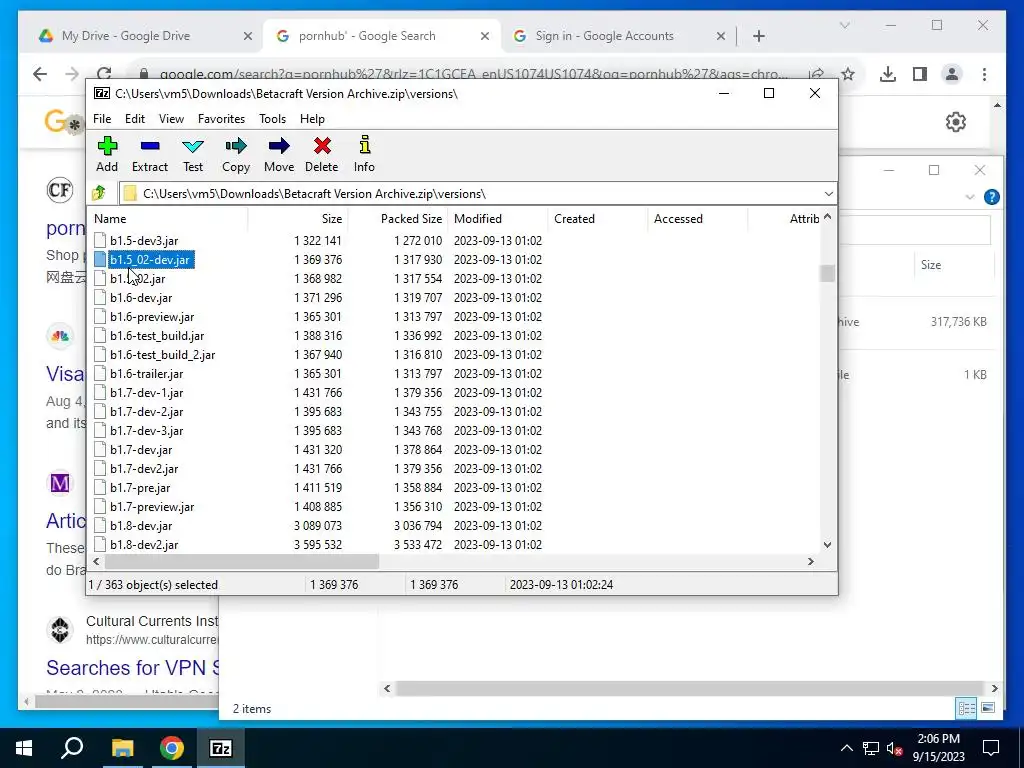The height and width of the screenshot is (768, 1024).
Task: Open File Explorer from the taskbar
Action: point(121,748)
